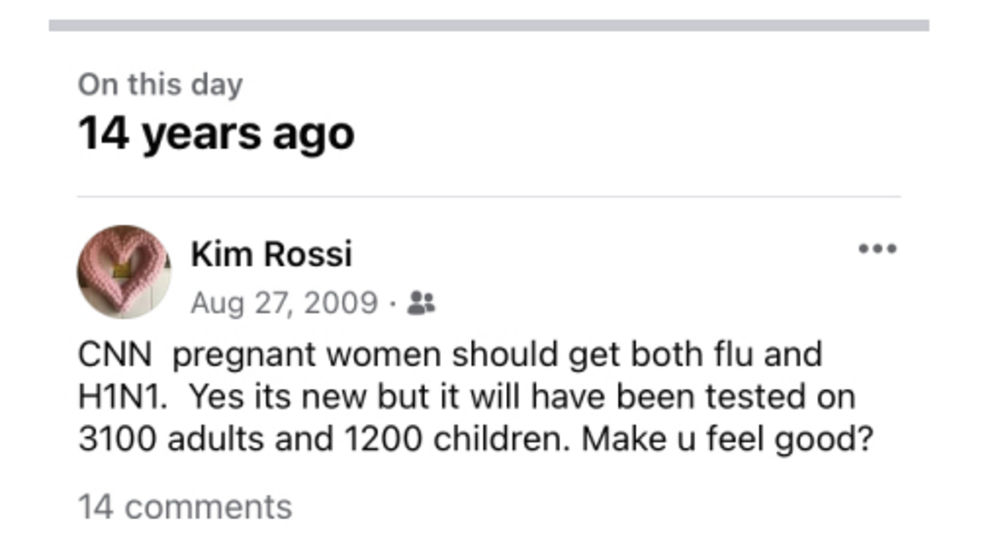Click the gray divider bar at top
This screenshot has width=992, height=548.
[489, 25]
